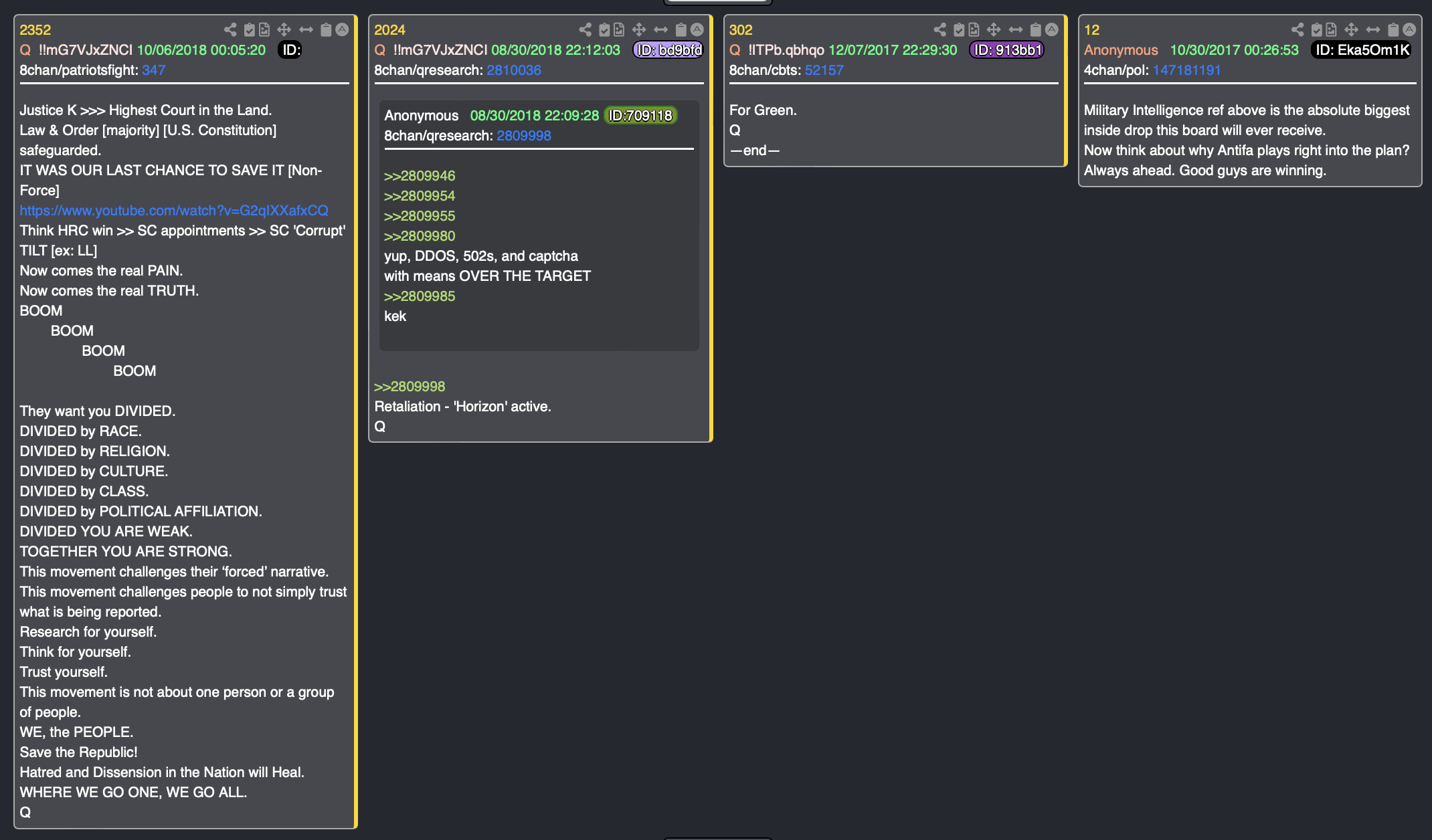
Task: Click the ID: Eka5Om1K badge
Action: click(x=1362, y=50)
